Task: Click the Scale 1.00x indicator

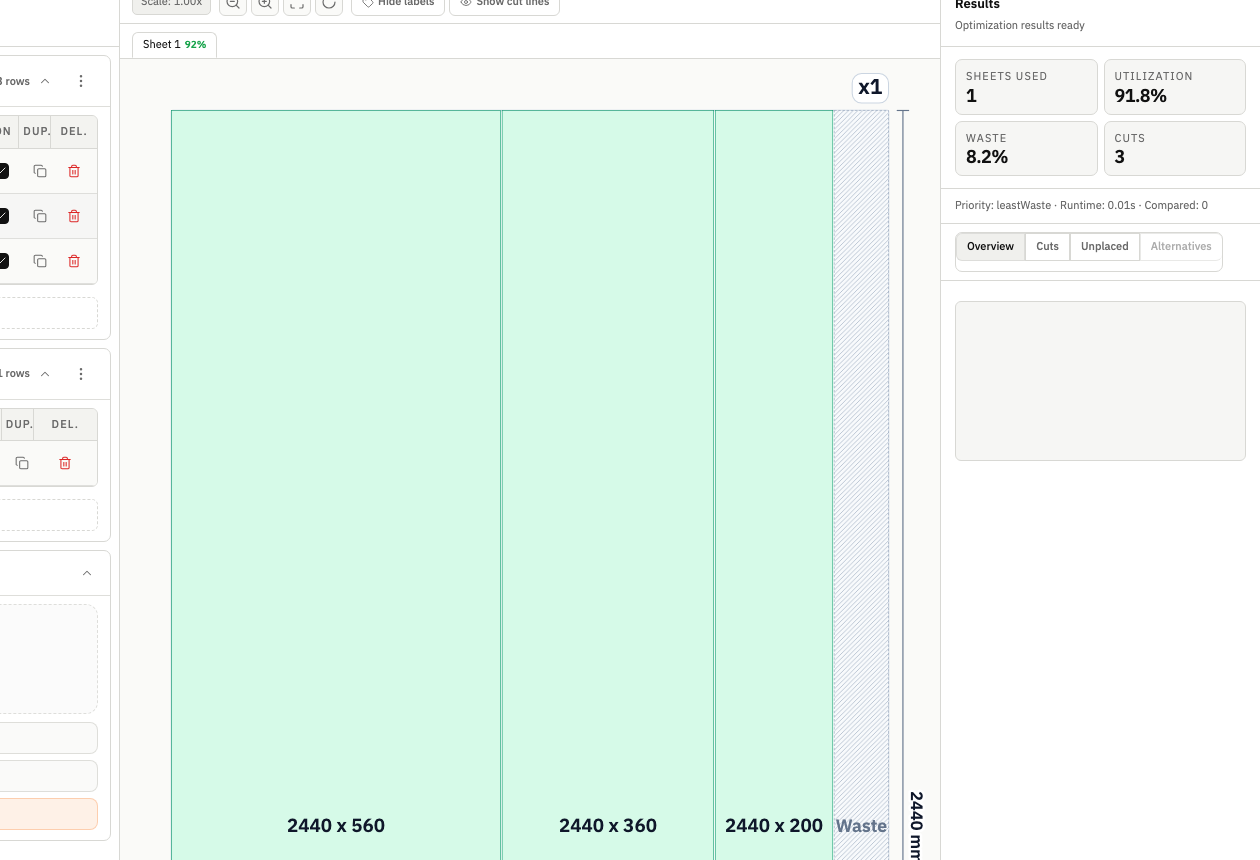Action: (171, 5)
